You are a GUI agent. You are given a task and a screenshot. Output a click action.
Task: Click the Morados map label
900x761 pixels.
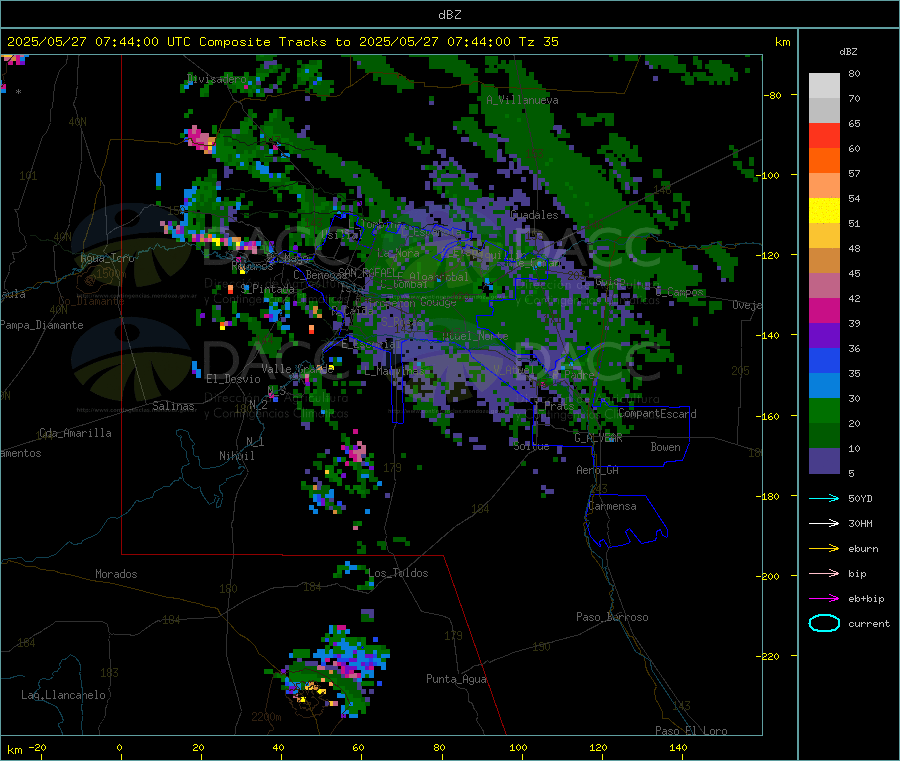pyautogui.click(x=116, y=574)
